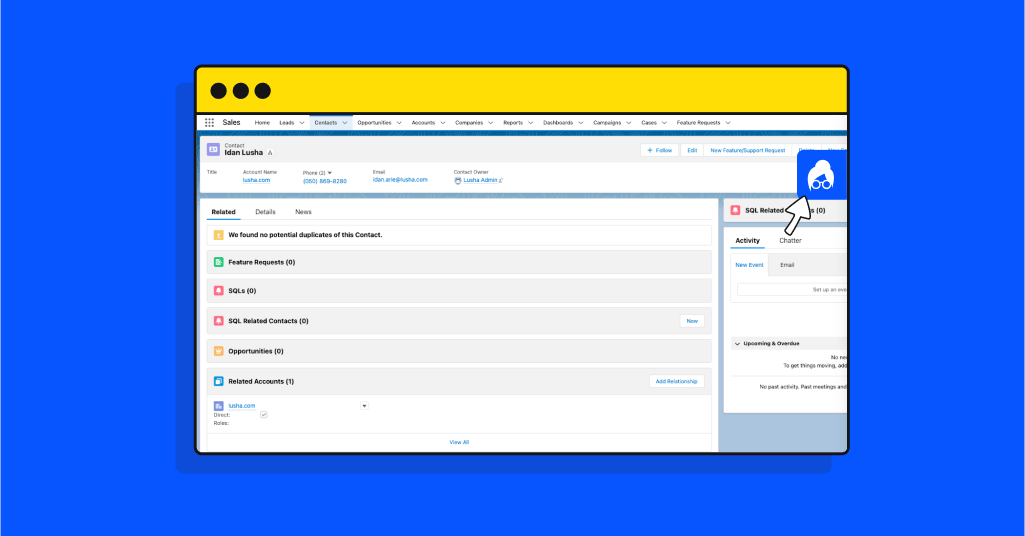Viewport: 1025px width, 536px height.
Task: Open the Opportunities tab dropdown chevron
Action: (x=399, y=123)
